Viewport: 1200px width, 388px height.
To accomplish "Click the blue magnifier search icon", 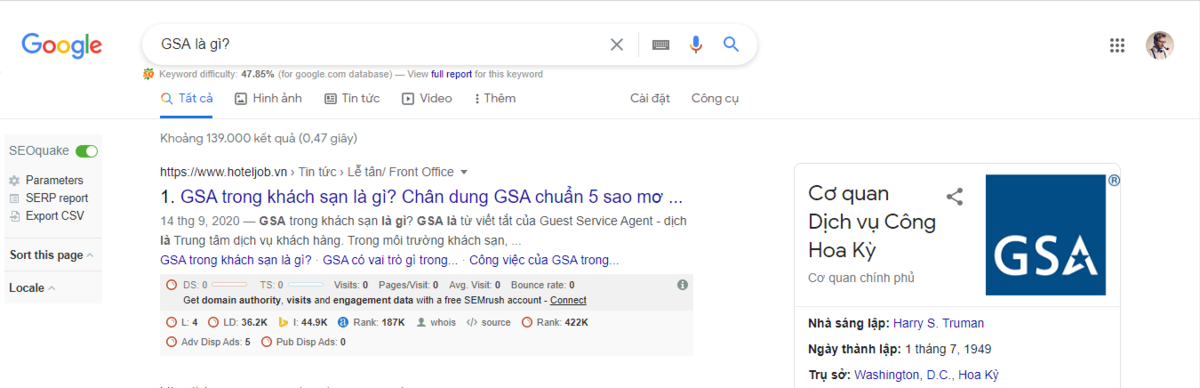I will coord(731,44).
